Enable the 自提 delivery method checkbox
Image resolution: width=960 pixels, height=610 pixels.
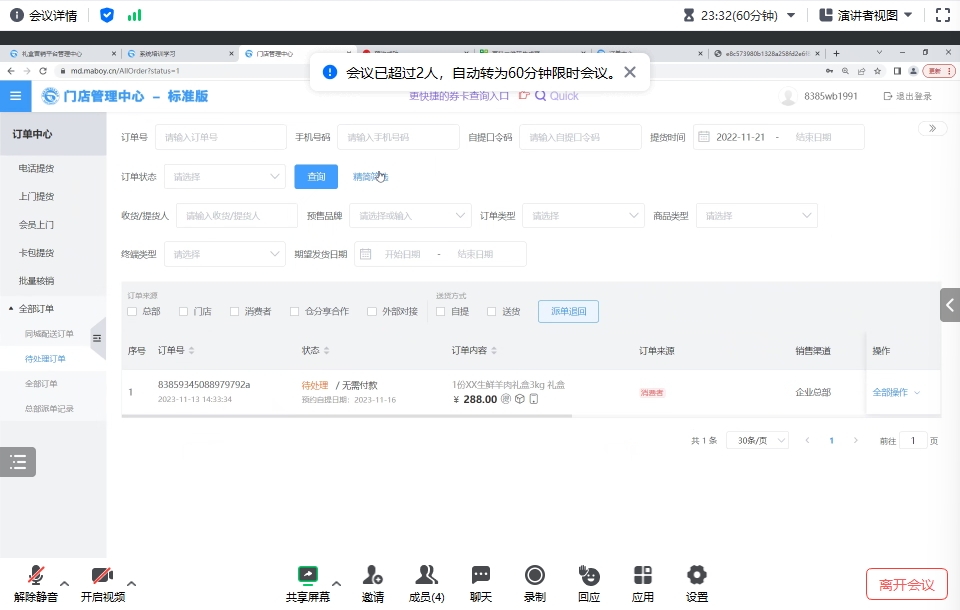pos(441,312)
